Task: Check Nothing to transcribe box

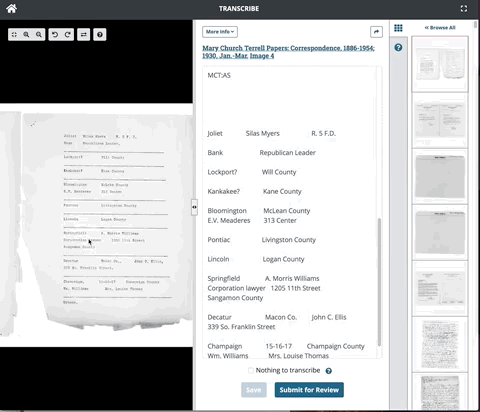Action: click(x=251, y=370)
